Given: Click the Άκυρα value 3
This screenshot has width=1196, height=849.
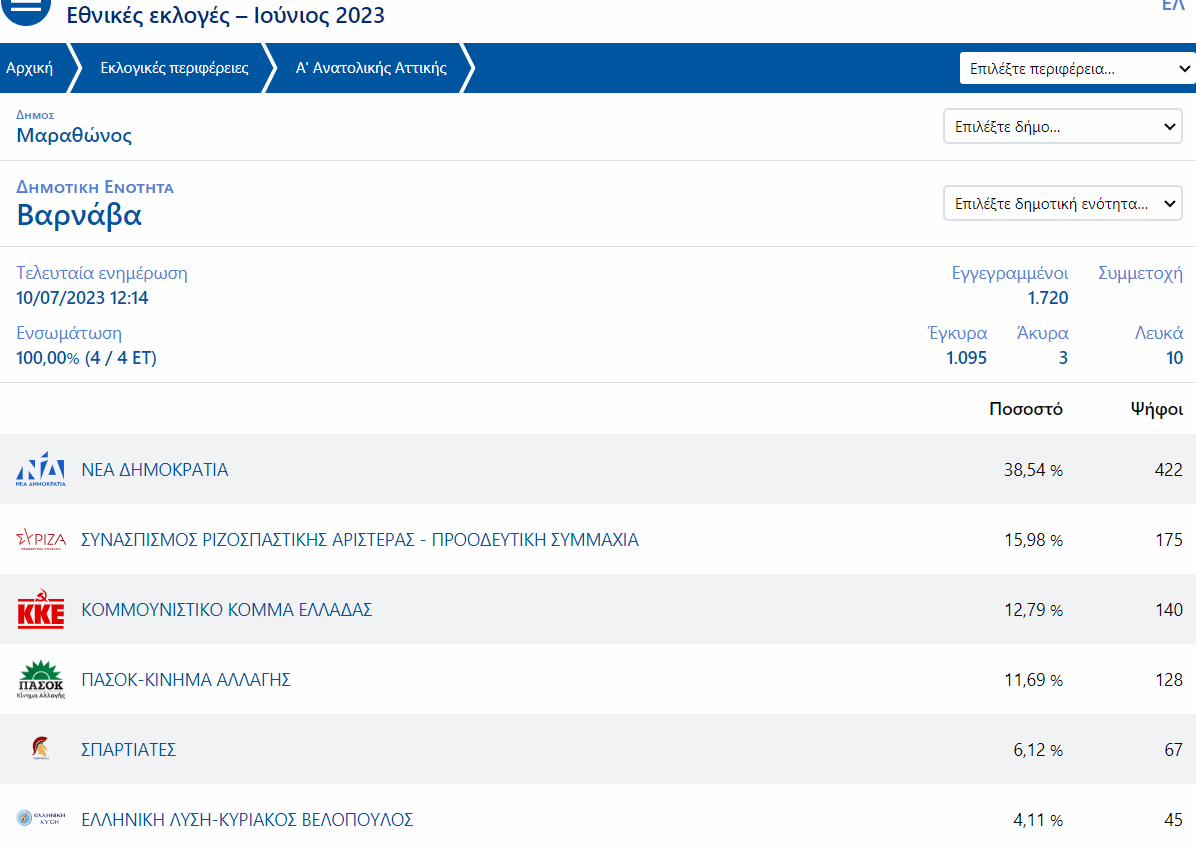Looking at the screenshot, I should (1063, 358).
